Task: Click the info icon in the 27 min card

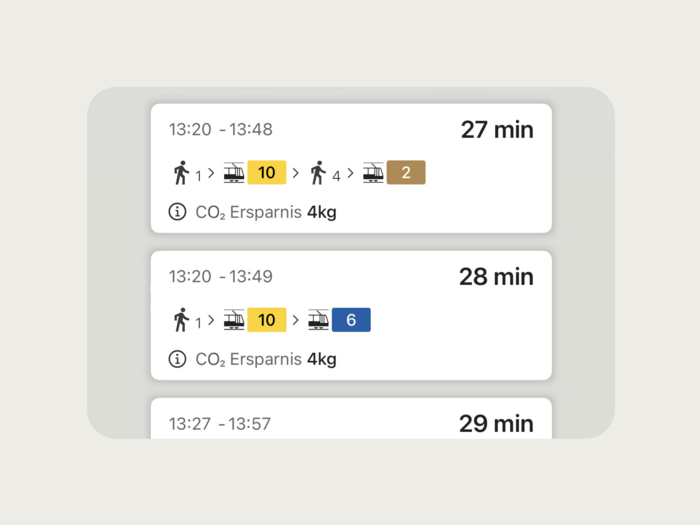Action: (x=177, y=212)
